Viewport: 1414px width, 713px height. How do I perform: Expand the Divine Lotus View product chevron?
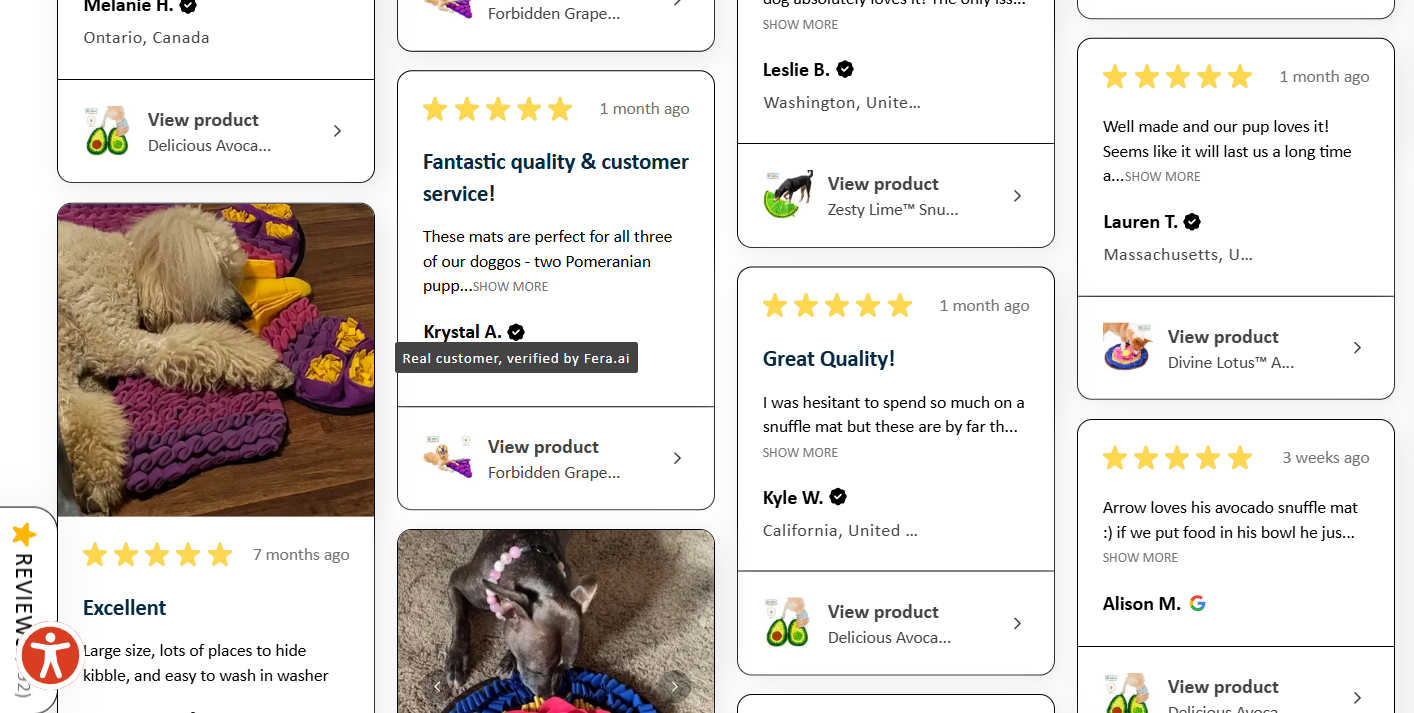[x=1357, y=347]
